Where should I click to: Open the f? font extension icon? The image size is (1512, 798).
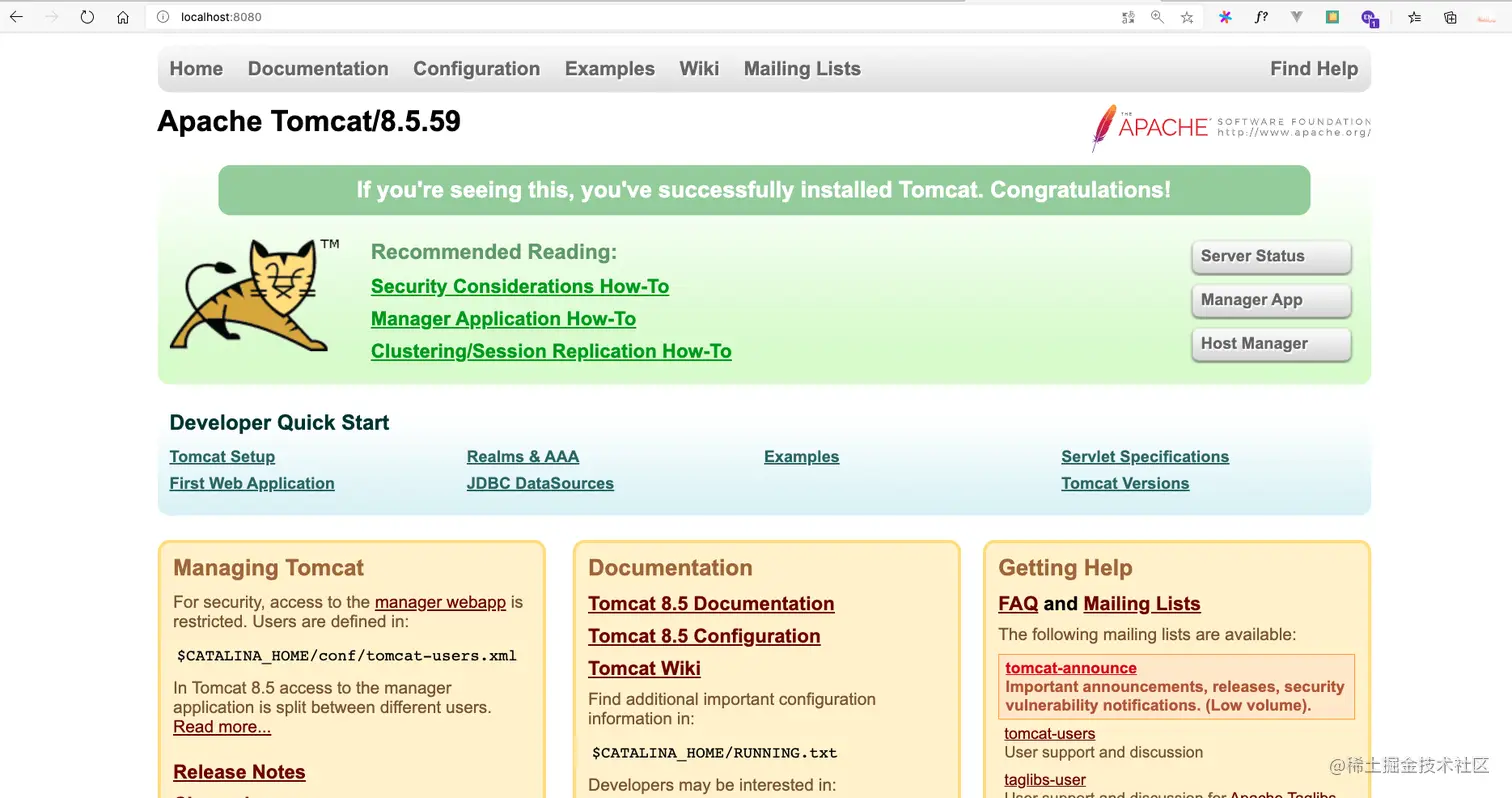click(x=1262, y=17)
